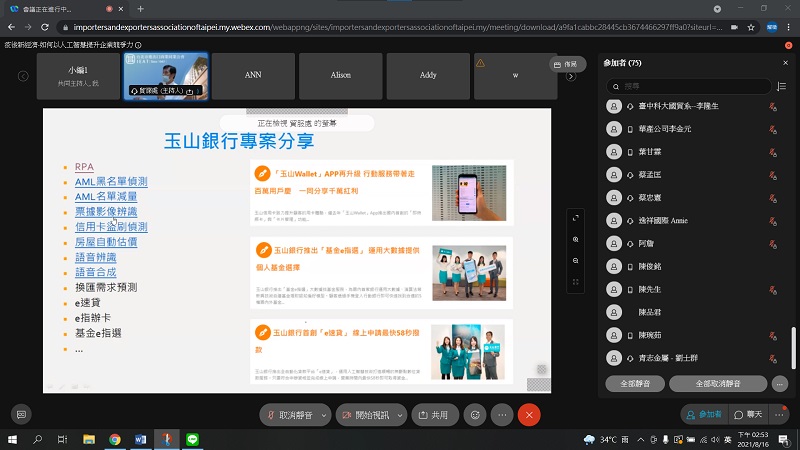Toggle mute icon for 蔡孟匡
This screenshot has width=800, height=450.
pos(773,175)
